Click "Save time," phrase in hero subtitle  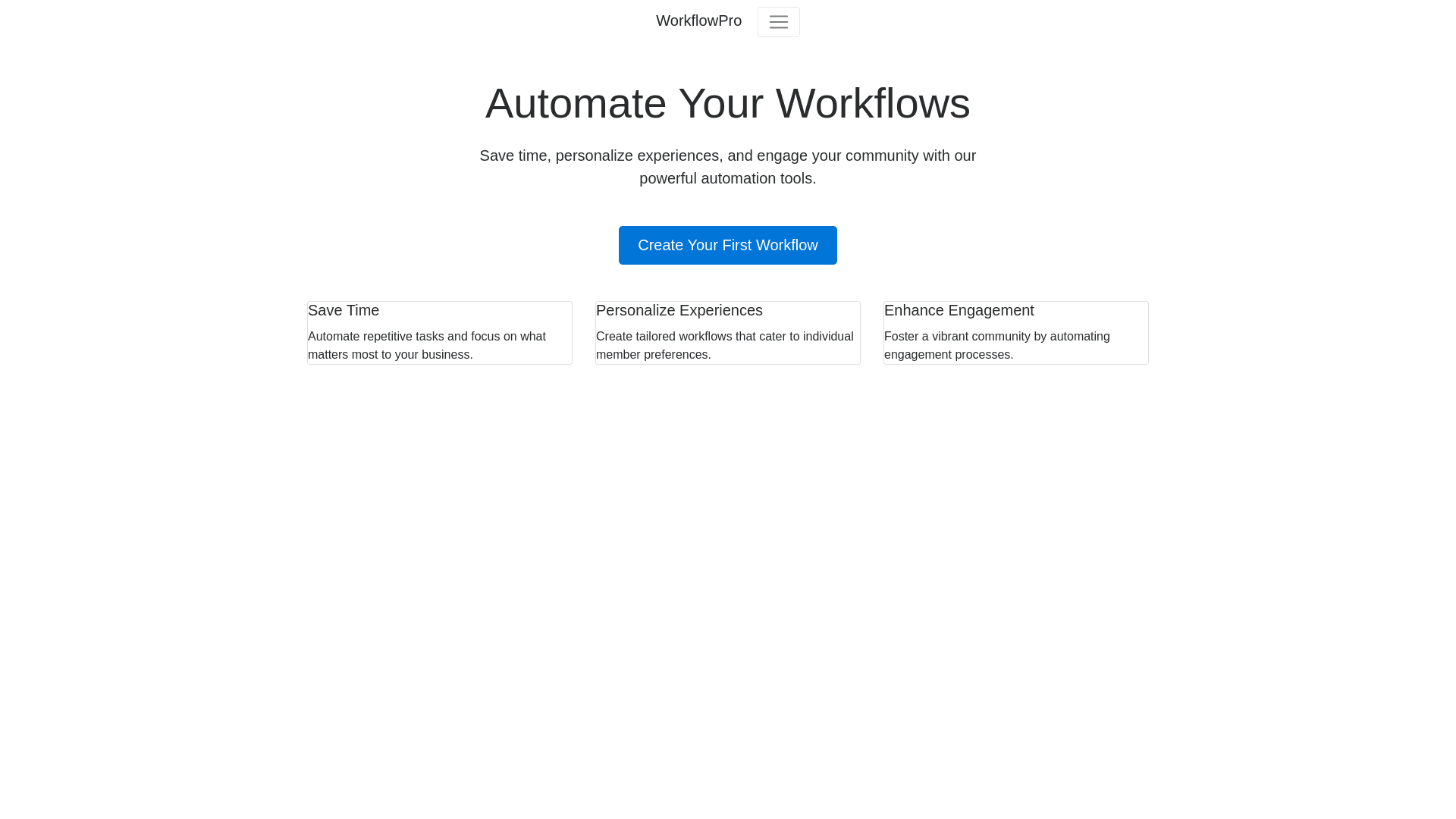(x=513, y=156)
